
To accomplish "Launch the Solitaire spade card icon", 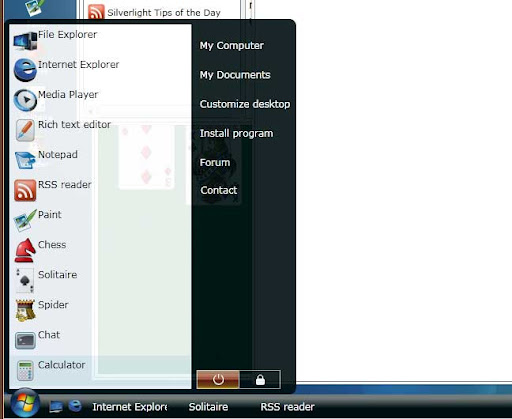I will pyautogui.click(x=25, y=280).
